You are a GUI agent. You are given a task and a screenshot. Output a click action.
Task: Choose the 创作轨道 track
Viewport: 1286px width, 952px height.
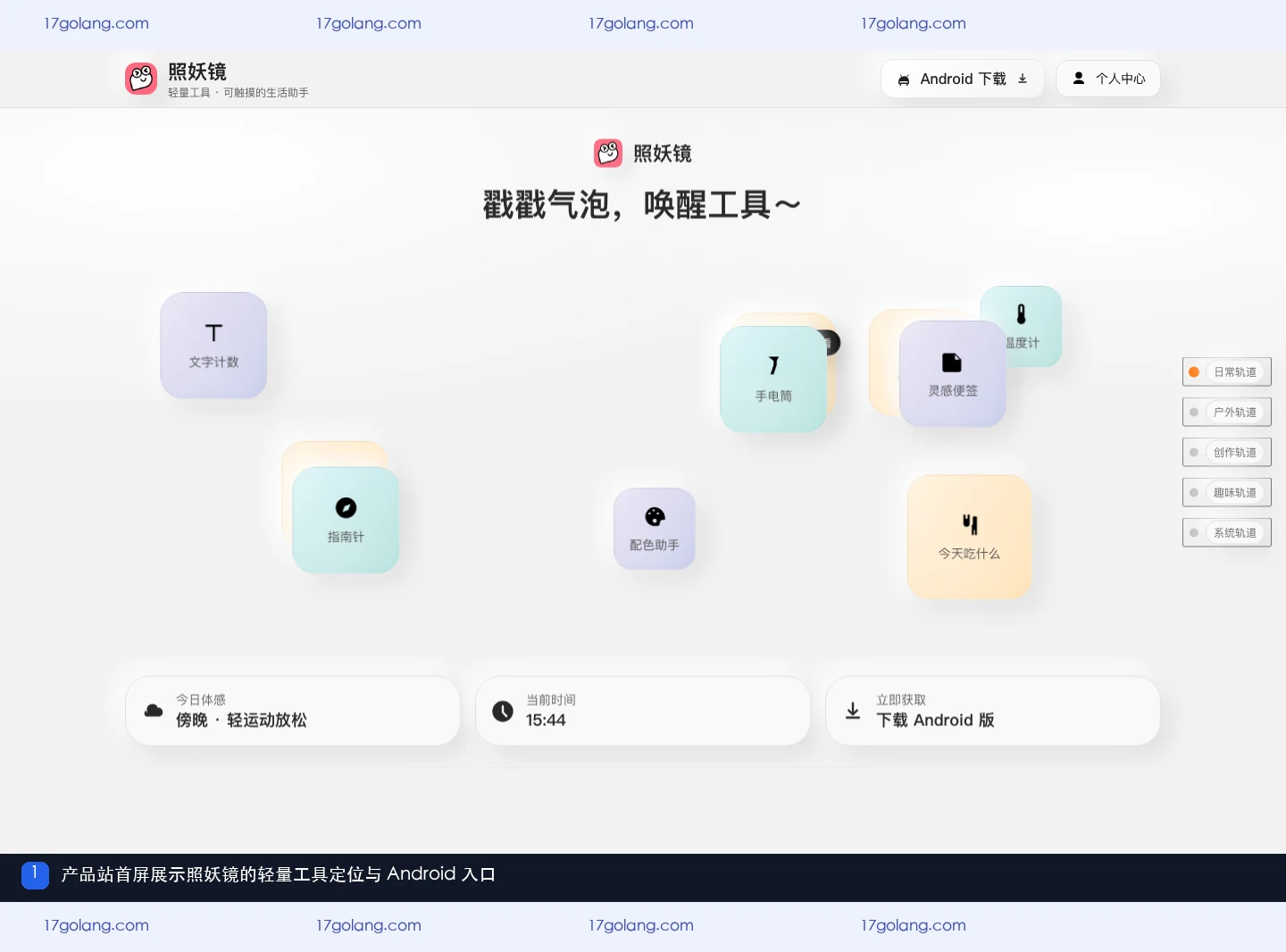click(x=1227, y=452)
